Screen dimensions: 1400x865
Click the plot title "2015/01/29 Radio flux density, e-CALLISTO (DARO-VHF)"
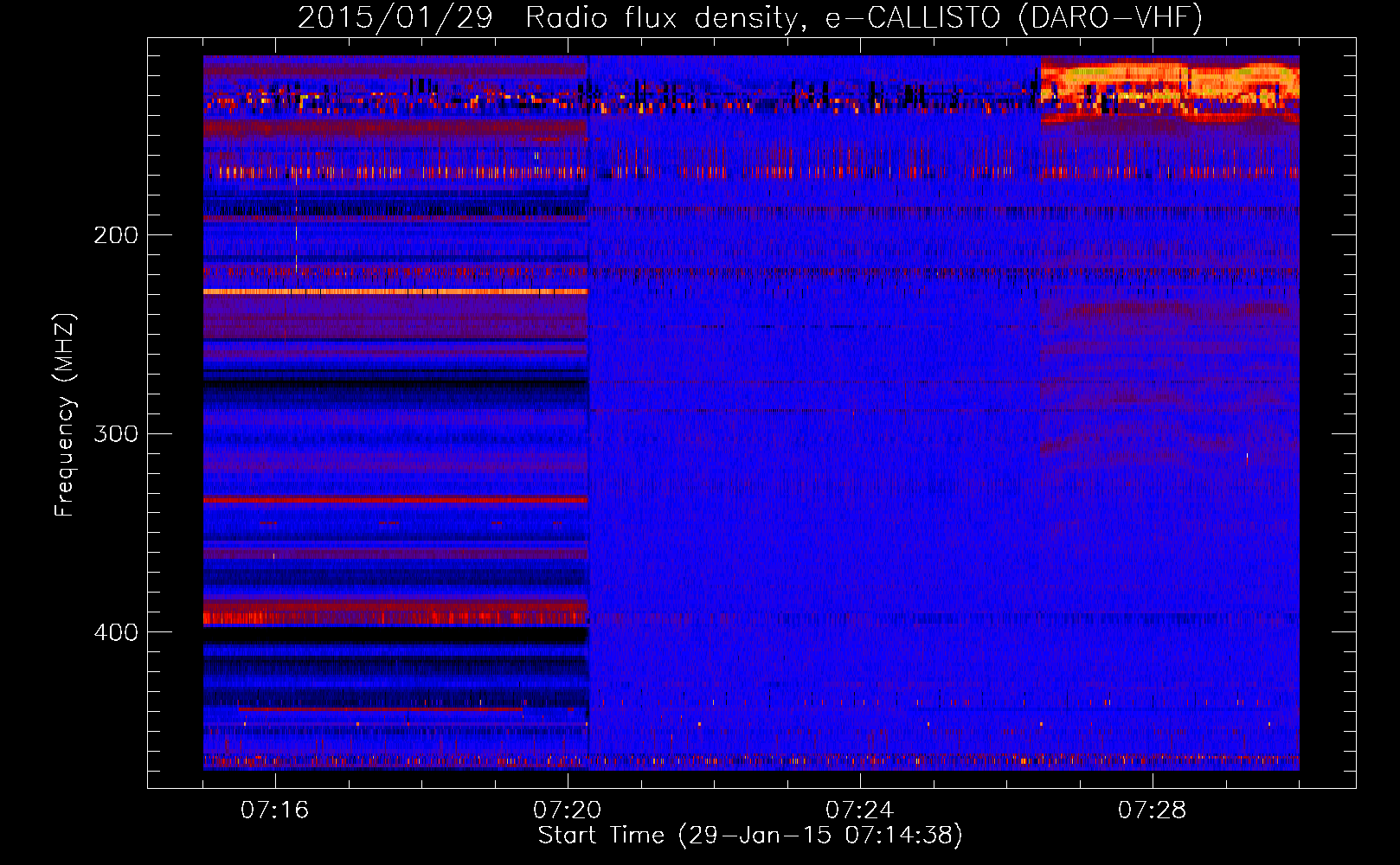pos(750,17)
